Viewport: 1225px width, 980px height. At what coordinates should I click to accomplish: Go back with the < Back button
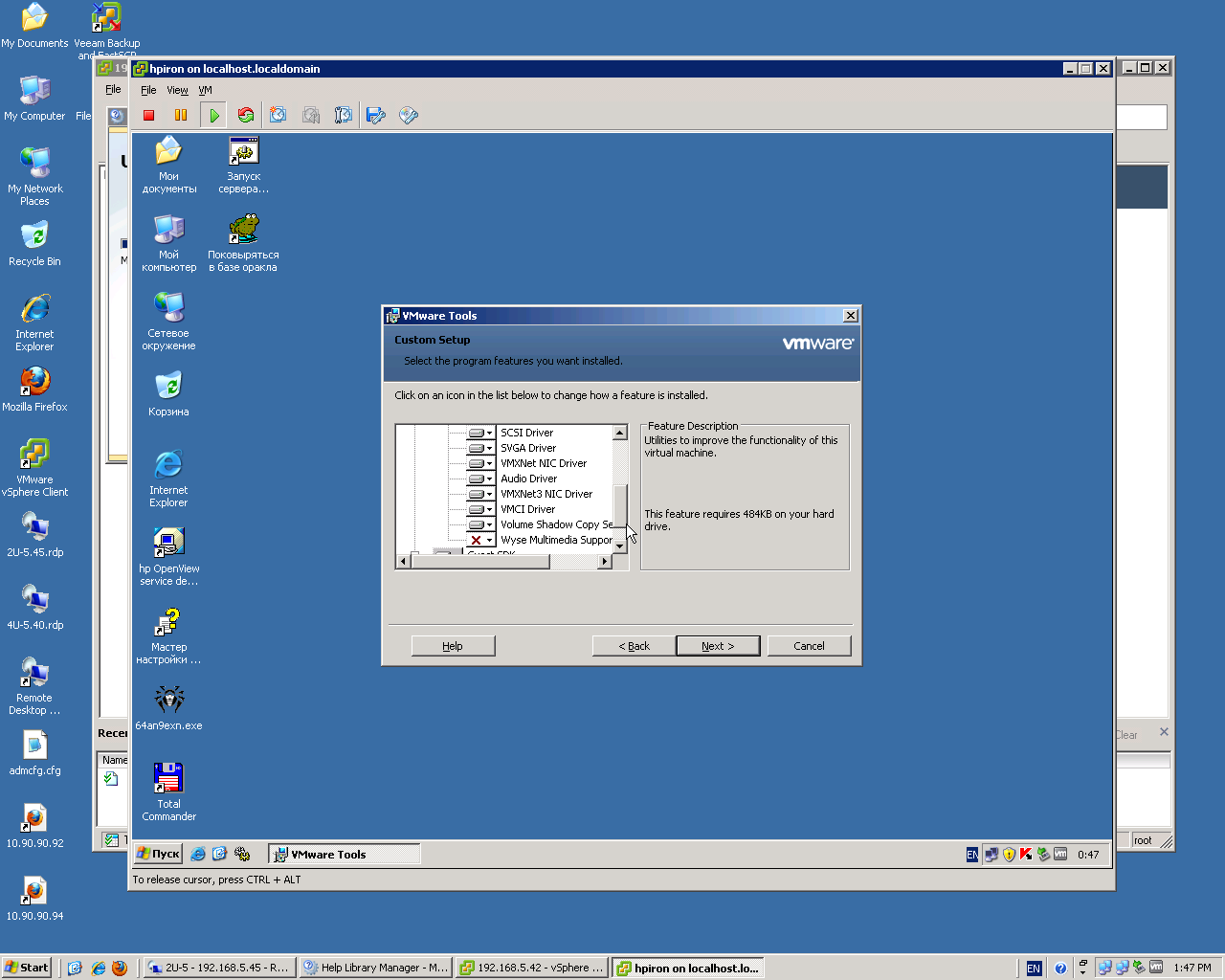click(x=634, y=646)
